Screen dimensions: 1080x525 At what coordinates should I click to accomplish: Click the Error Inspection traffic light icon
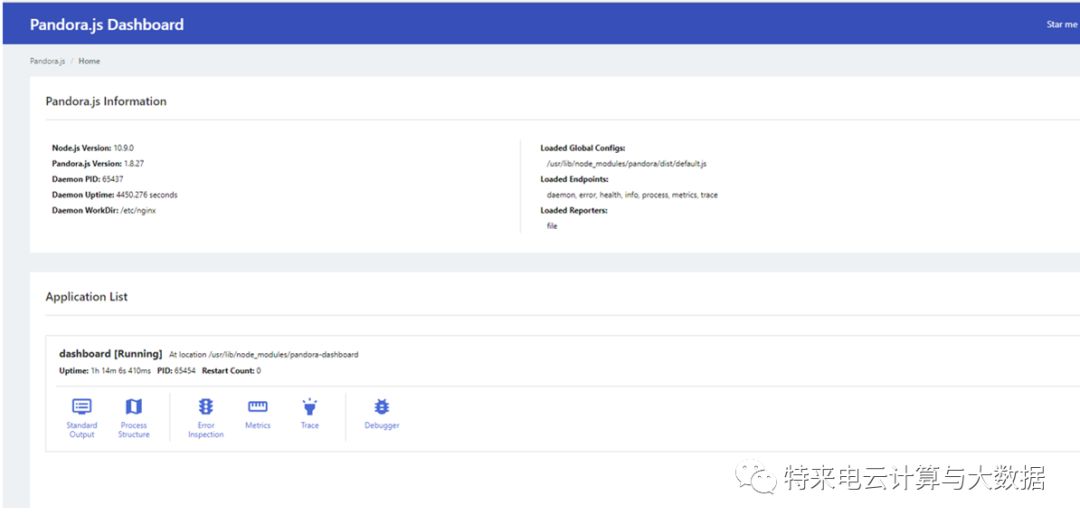pyautogui.click(x=206, y=407)
